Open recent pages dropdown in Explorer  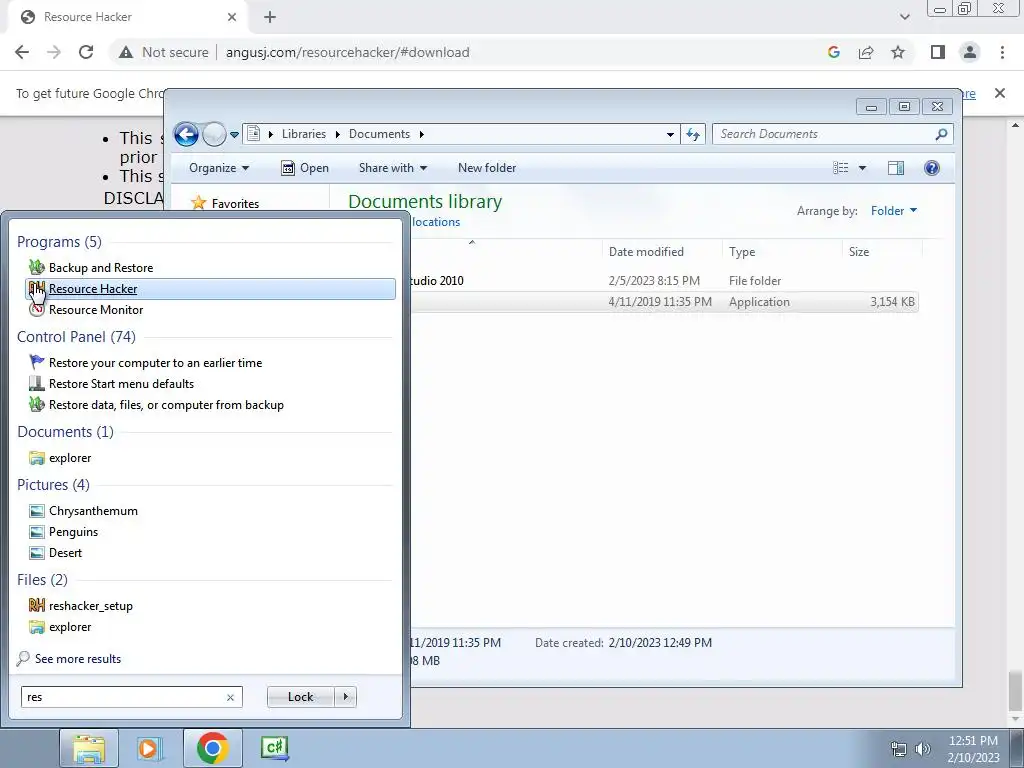pos(234,135)
